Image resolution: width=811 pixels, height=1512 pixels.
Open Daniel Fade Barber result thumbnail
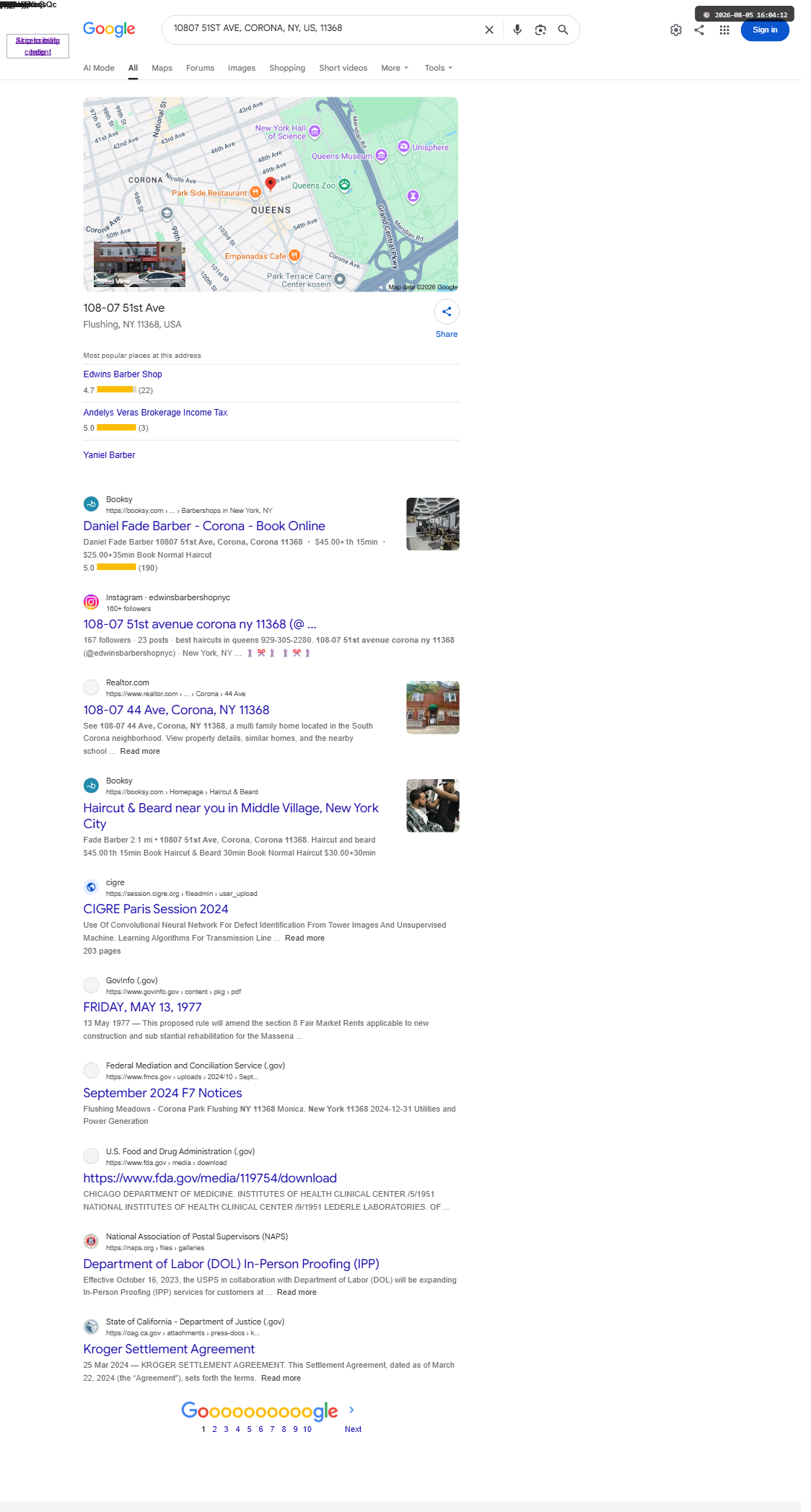(433, 524)
